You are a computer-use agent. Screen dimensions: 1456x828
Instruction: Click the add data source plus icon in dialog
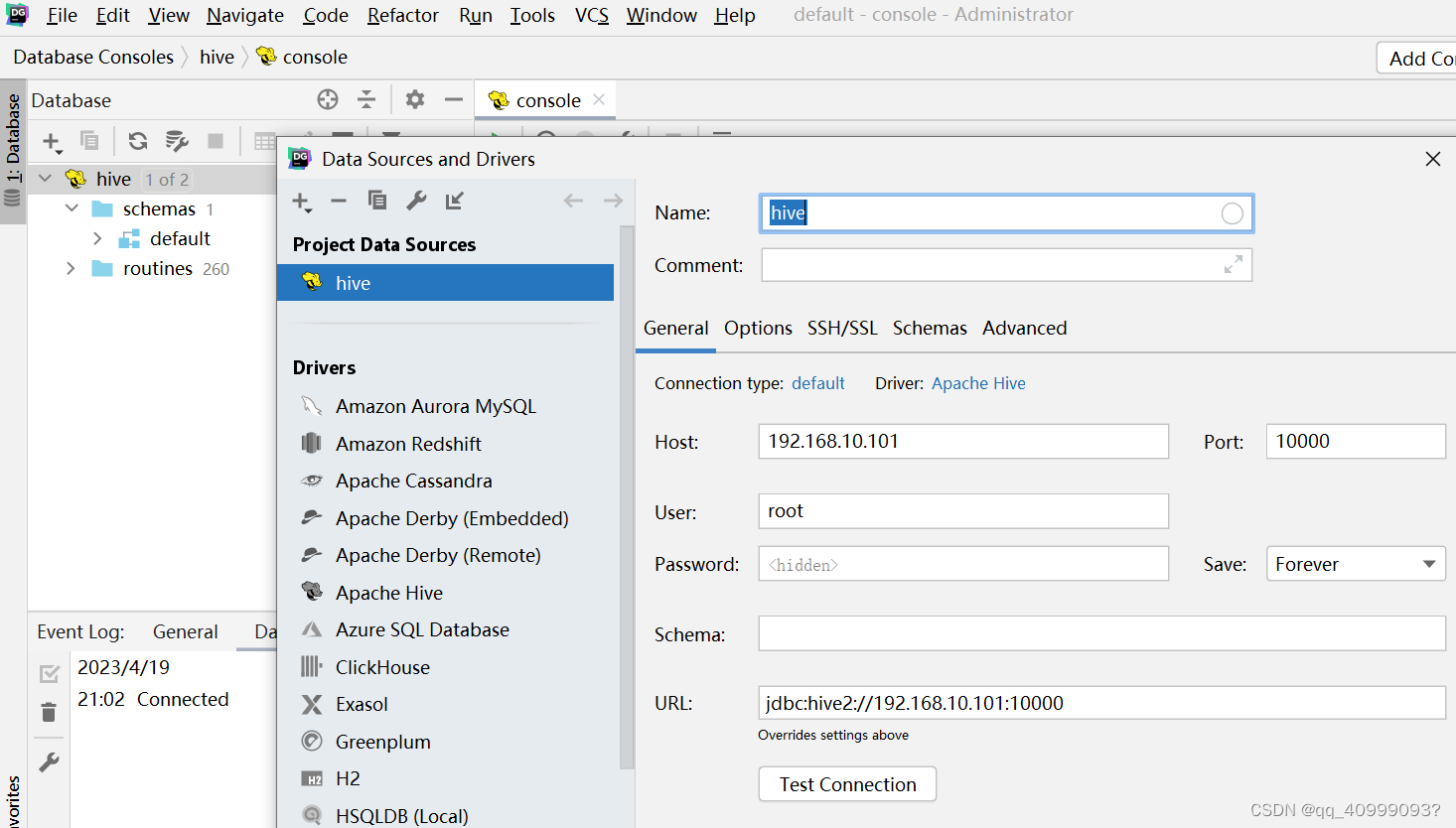click(x=302, y=202)
